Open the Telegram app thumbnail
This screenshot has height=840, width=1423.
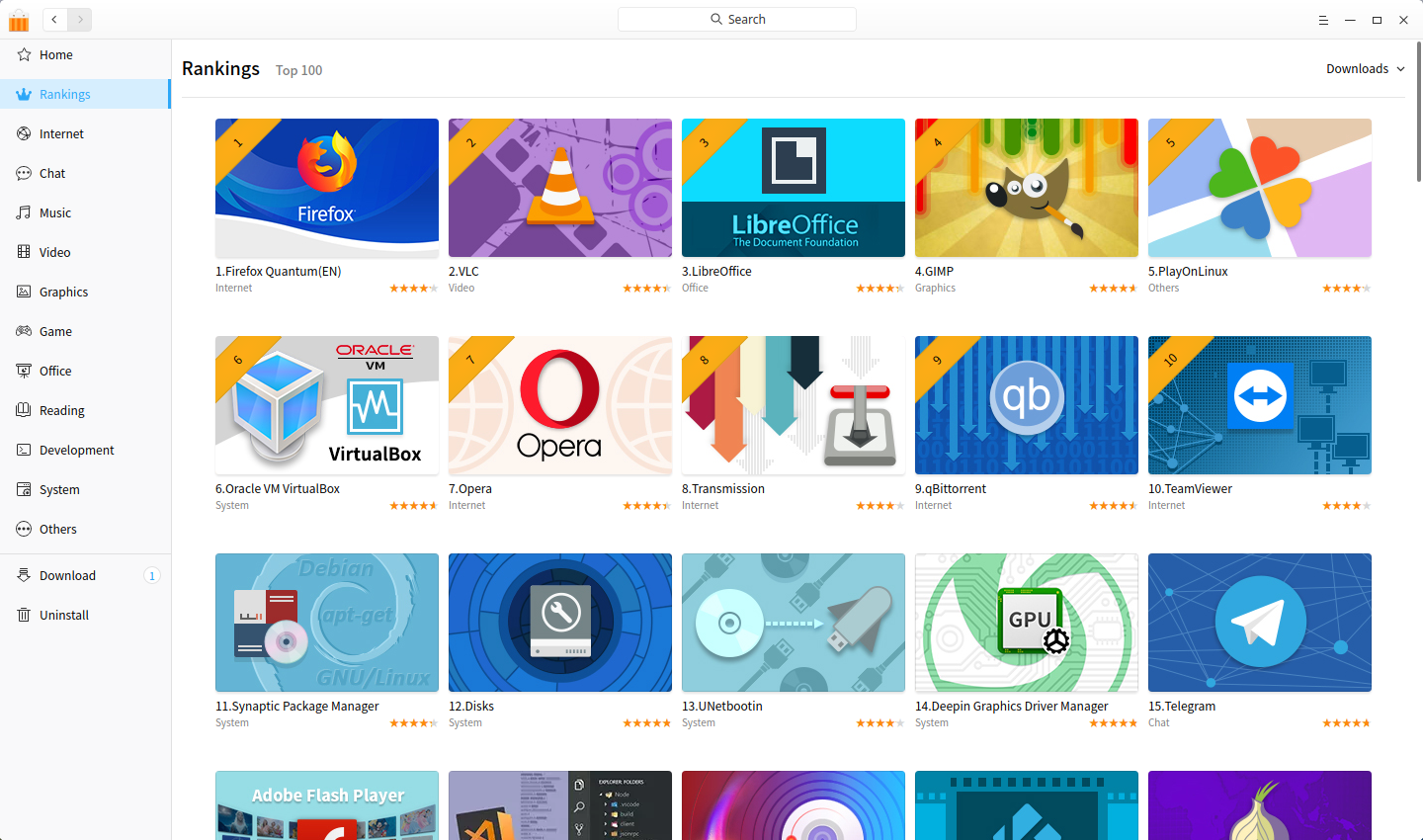(1260, 623)
